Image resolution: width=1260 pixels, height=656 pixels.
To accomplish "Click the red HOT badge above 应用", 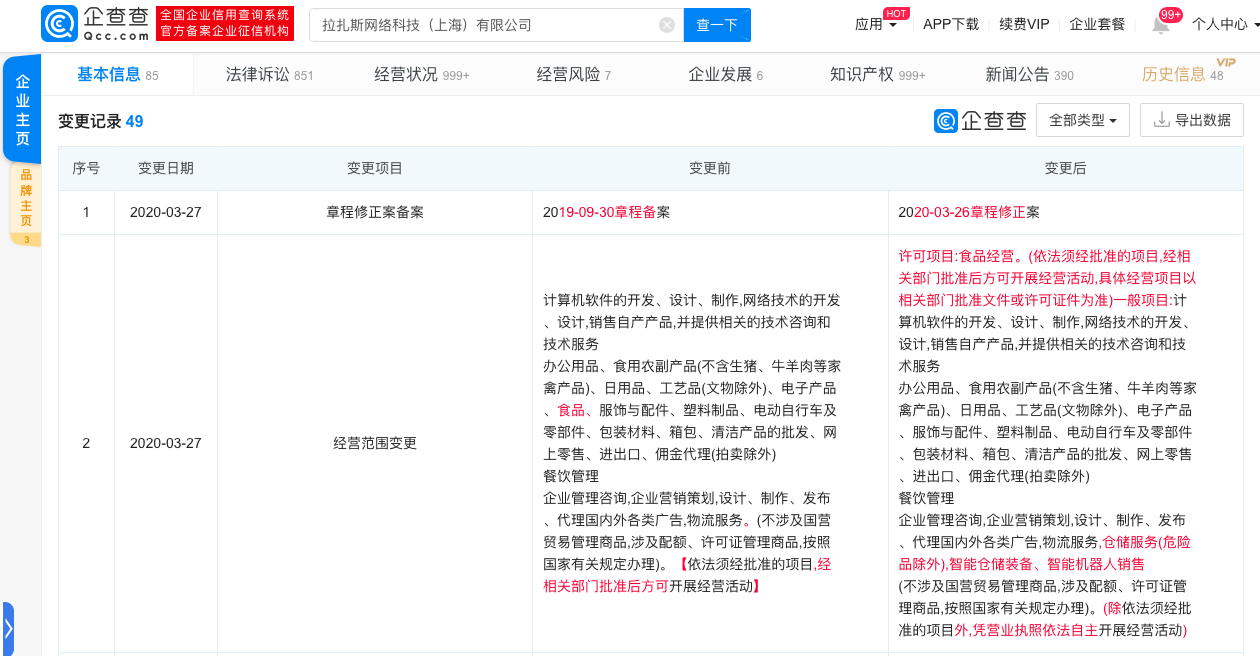I will tap(896, 13).
